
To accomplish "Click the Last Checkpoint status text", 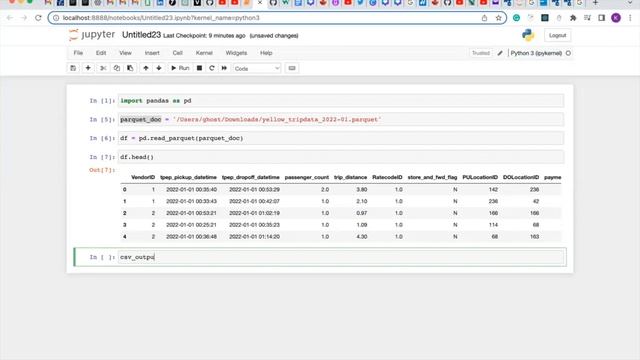I will point(204,36).
